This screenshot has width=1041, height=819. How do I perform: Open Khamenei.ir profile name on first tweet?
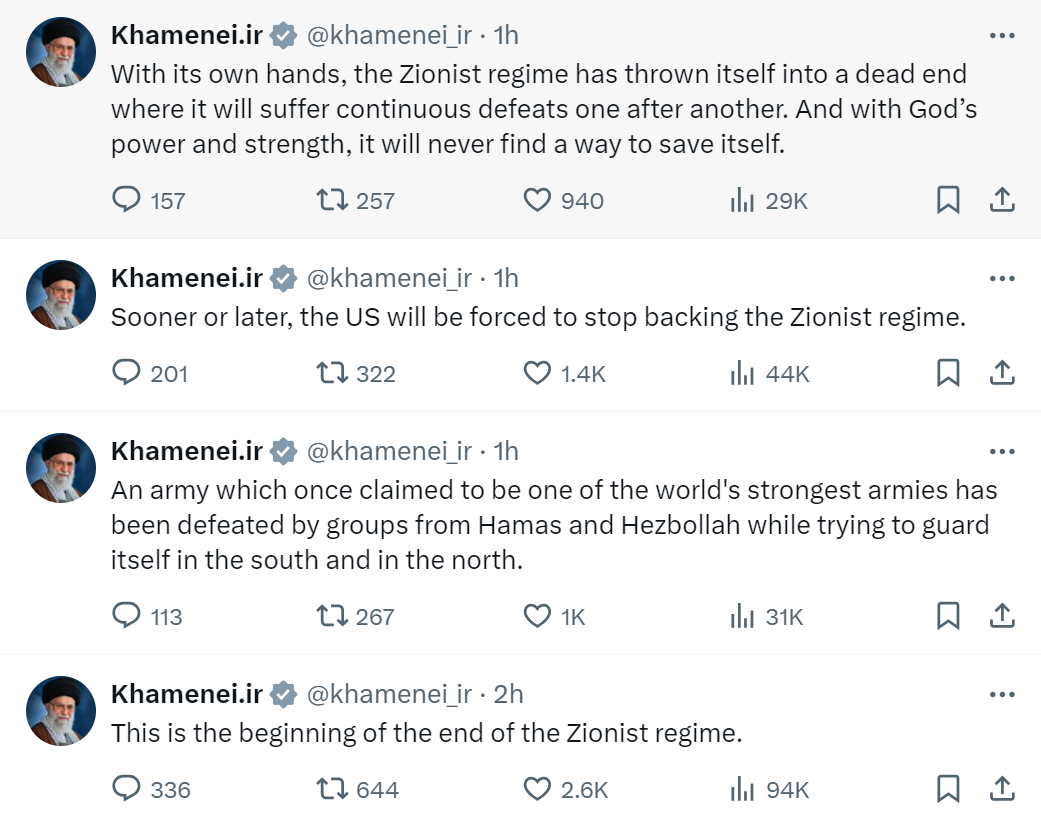(187, 36)
